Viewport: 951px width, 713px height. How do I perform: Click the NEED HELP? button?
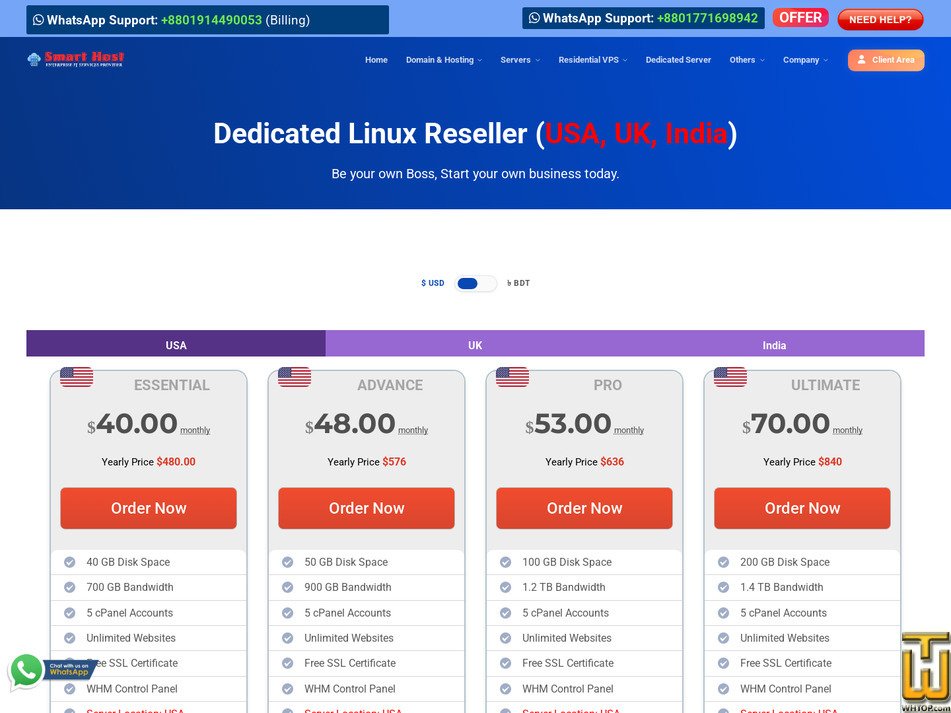coord(880,19)
